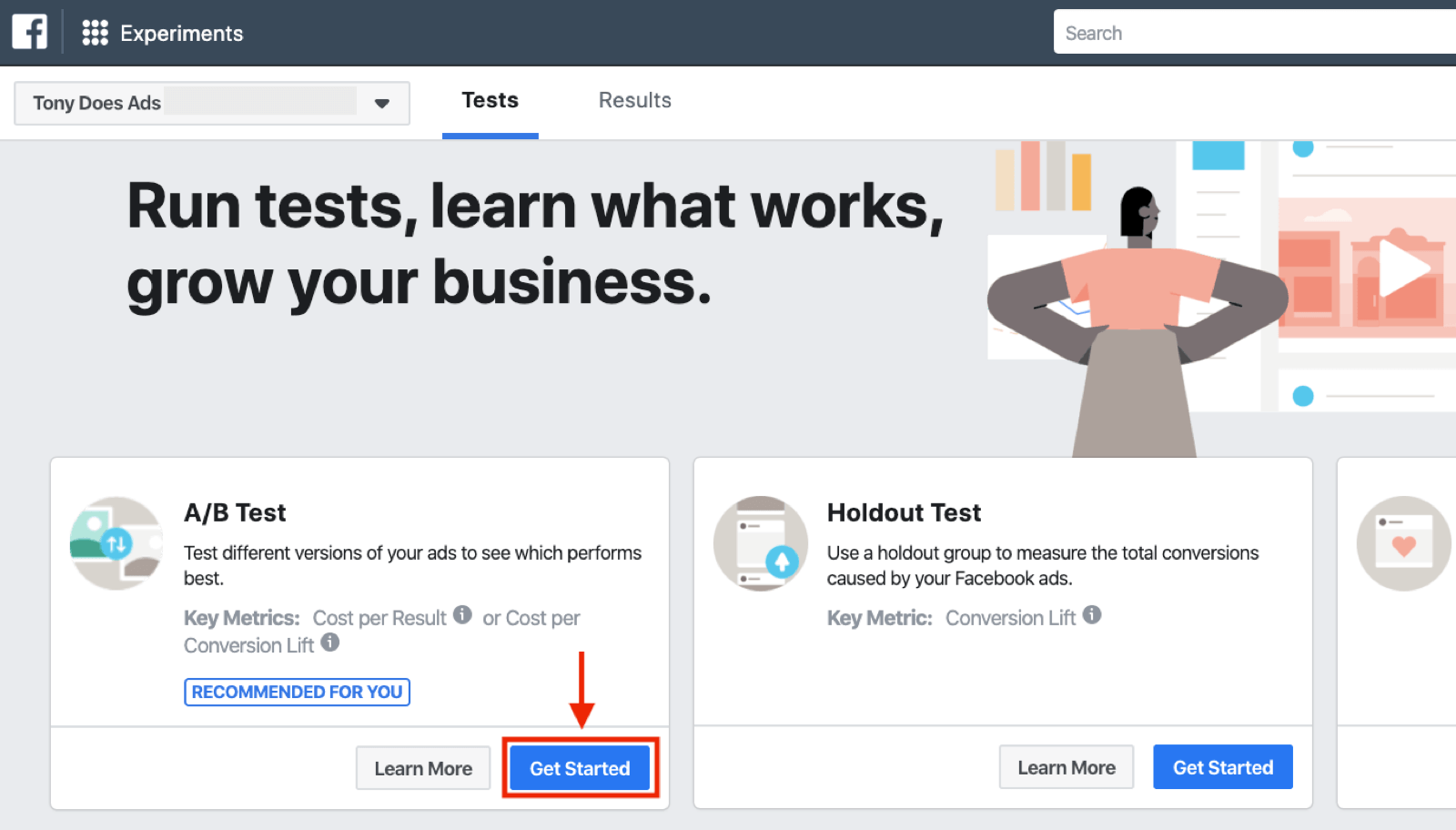Open the ad account dropdown arrow
The image size is (1456, 830).
click(x=381, y=103)
